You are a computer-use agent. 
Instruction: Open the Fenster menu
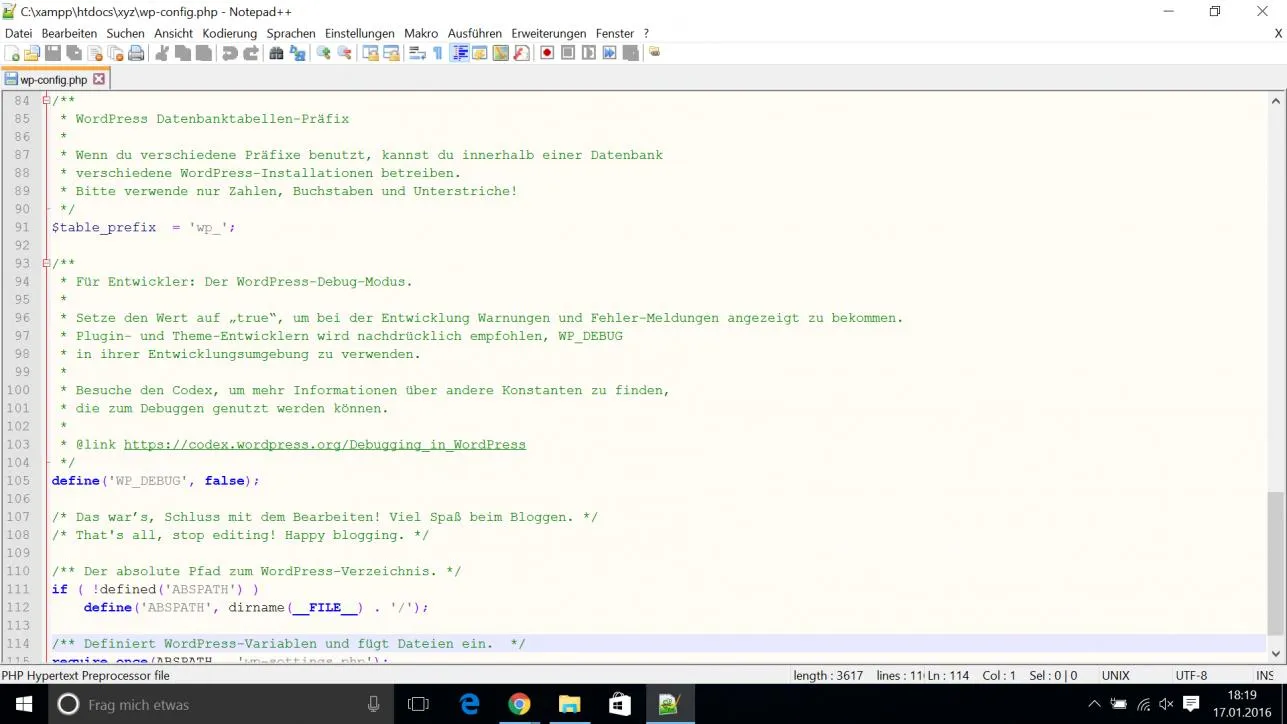coord(615,33)
